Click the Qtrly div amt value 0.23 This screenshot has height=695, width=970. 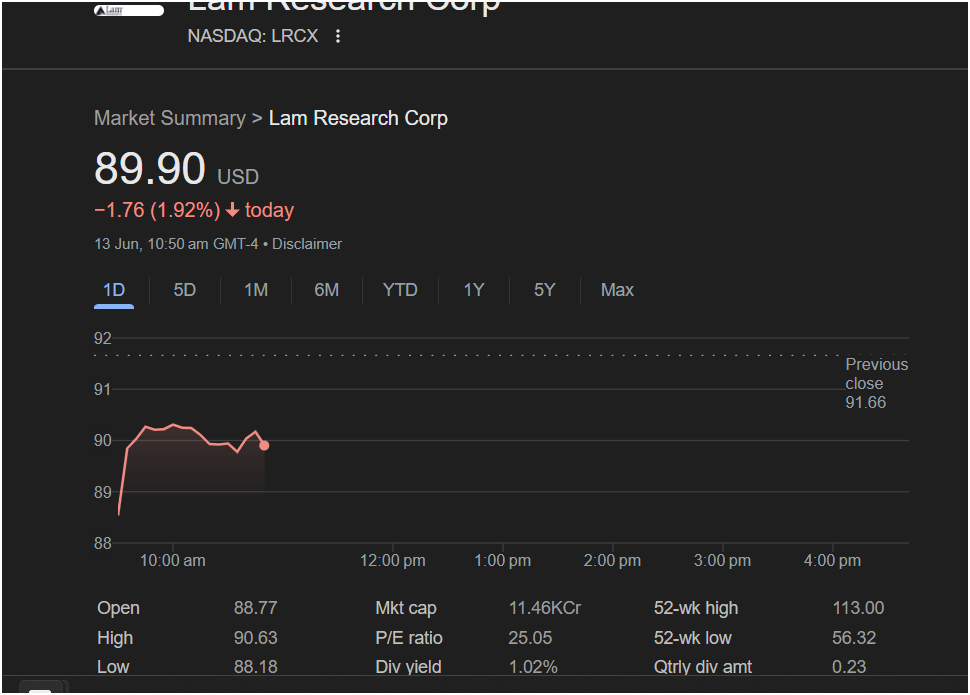(x=849, y=667)
